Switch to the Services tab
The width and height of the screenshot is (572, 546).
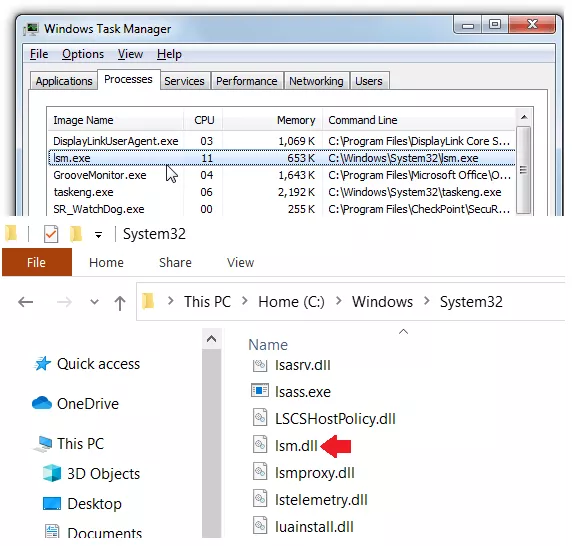click(184, 81)
